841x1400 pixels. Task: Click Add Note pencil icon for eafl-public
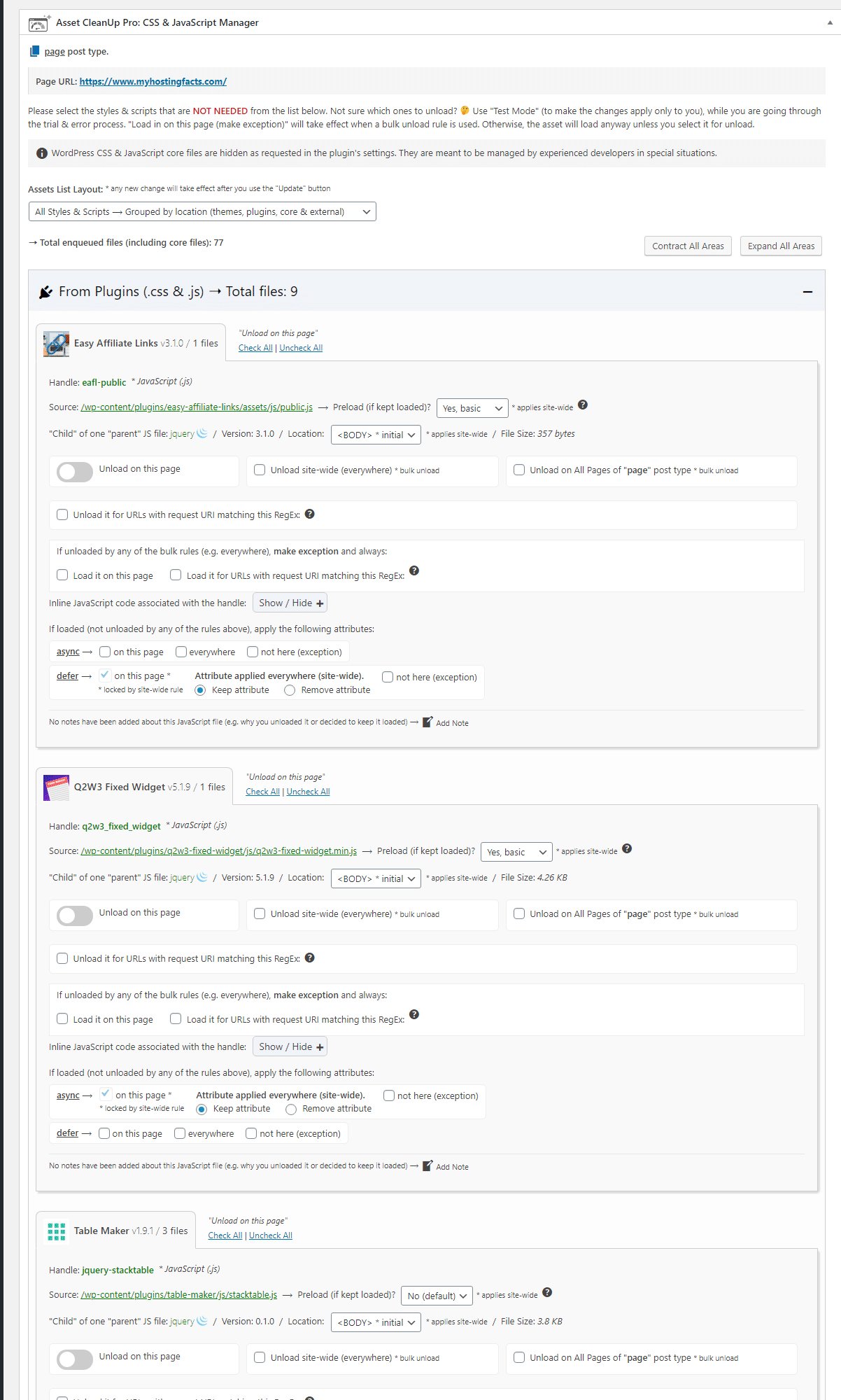click(x=427, y=722)
